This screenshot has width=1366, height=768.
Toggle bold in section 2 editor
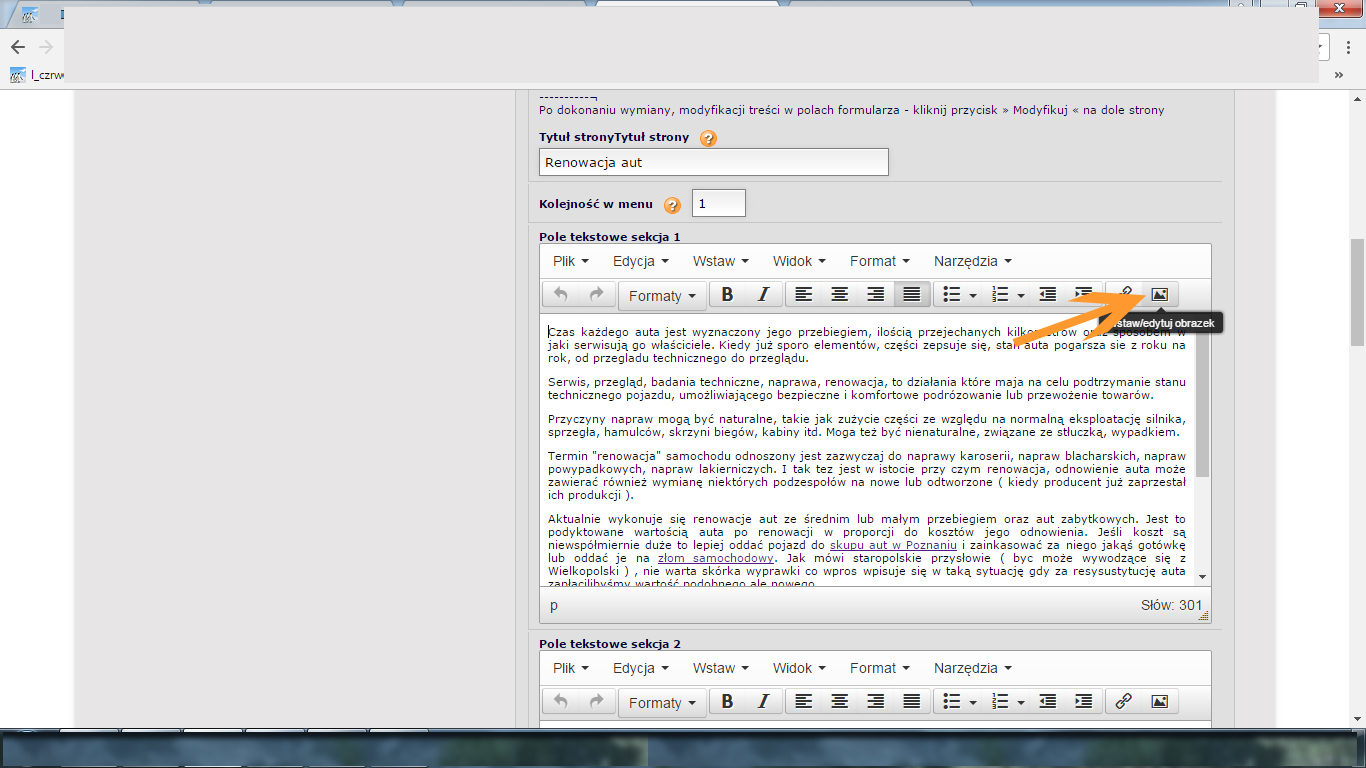point(728,702)
